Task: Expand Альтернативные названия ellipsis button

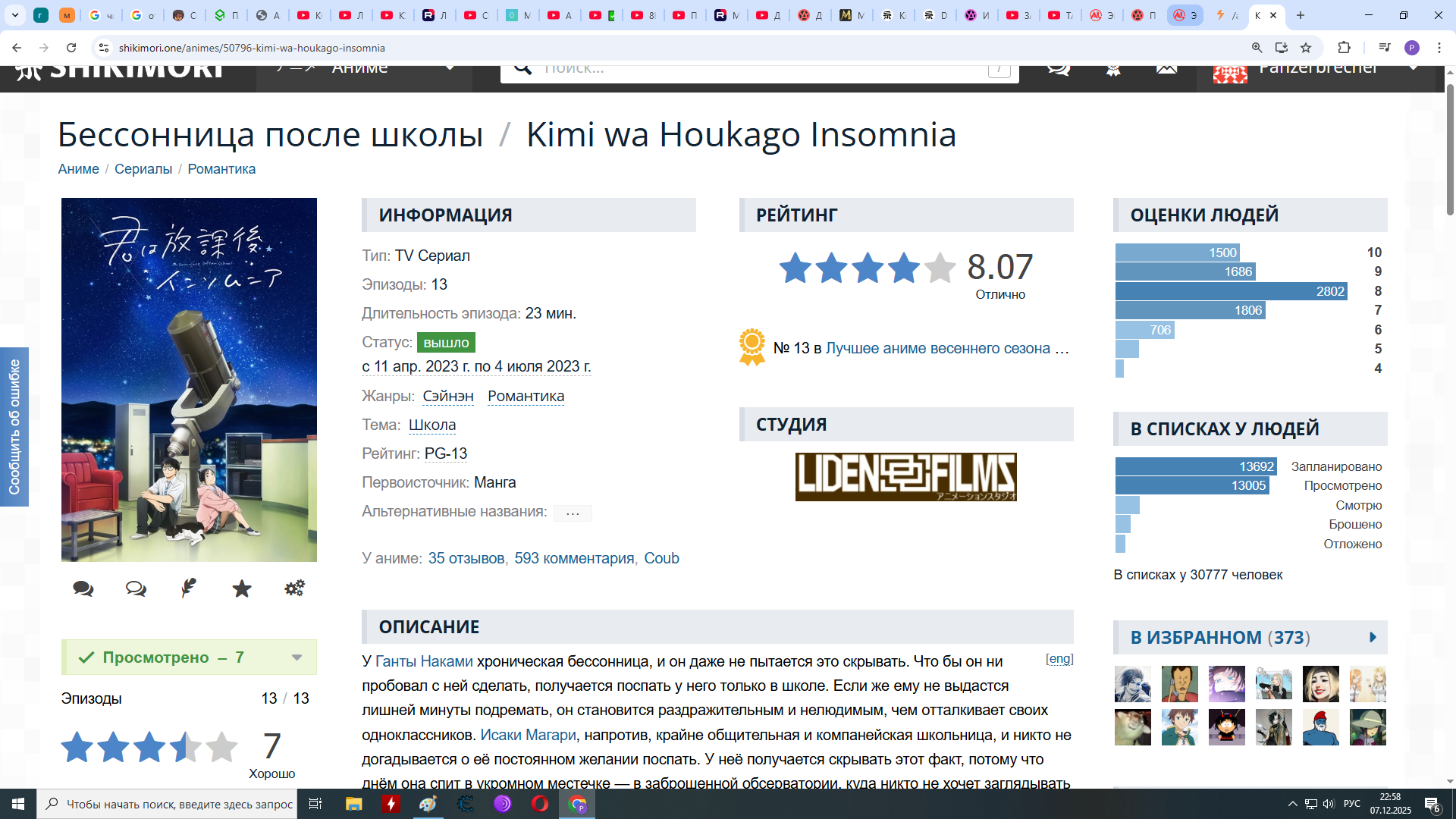Action: pyautogui.click(x=573, y=513)
